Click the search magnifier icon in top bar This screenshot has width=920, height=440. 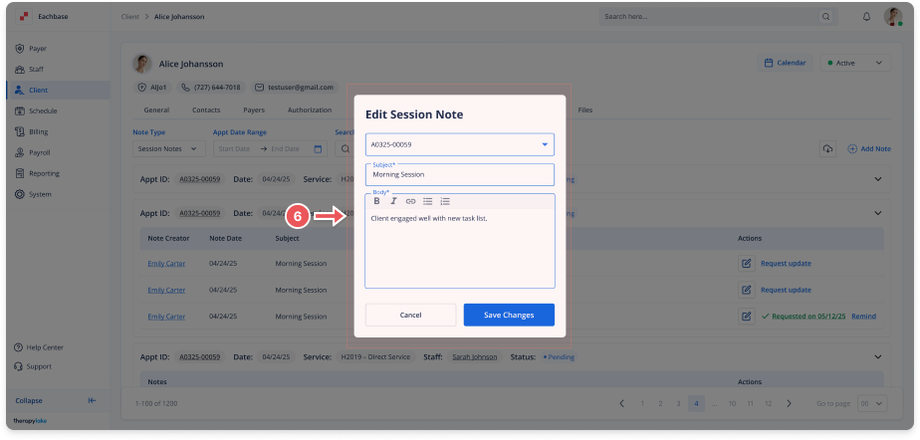[x=826, y=17]
